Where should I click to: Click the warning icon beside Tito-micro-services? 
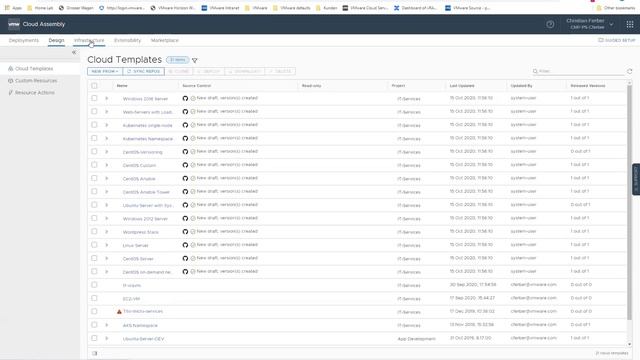119,311
